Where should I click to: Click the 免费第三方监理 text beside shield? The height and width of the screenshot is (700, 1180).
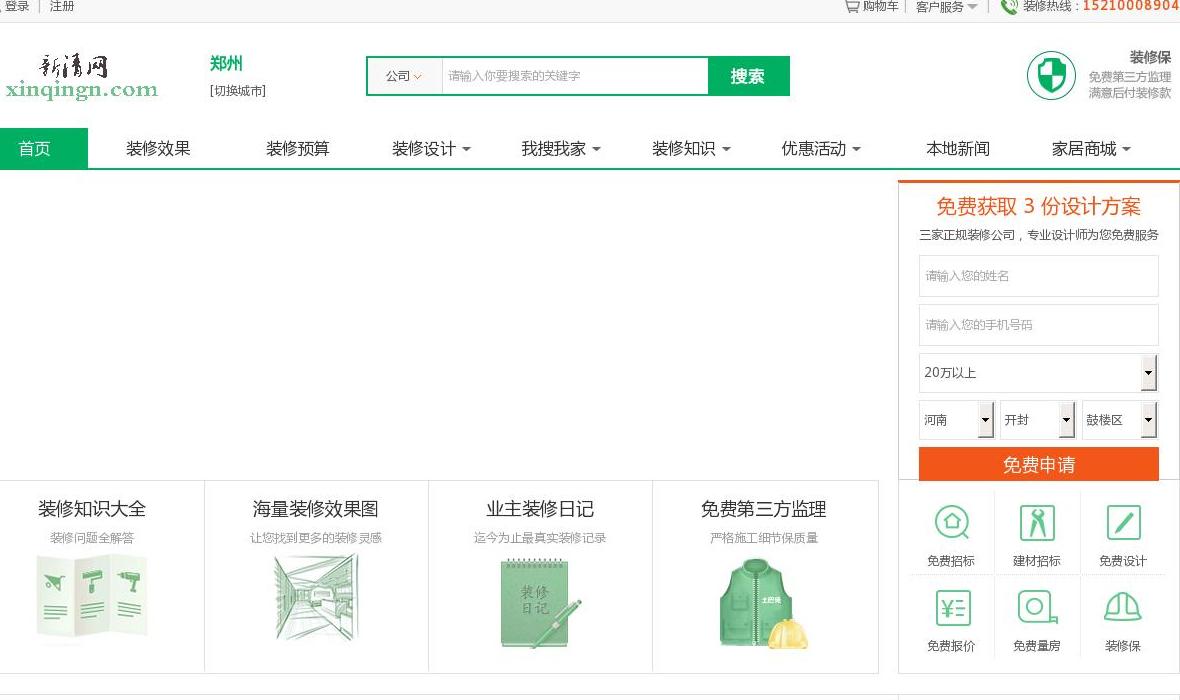(x=1130, y=77)
